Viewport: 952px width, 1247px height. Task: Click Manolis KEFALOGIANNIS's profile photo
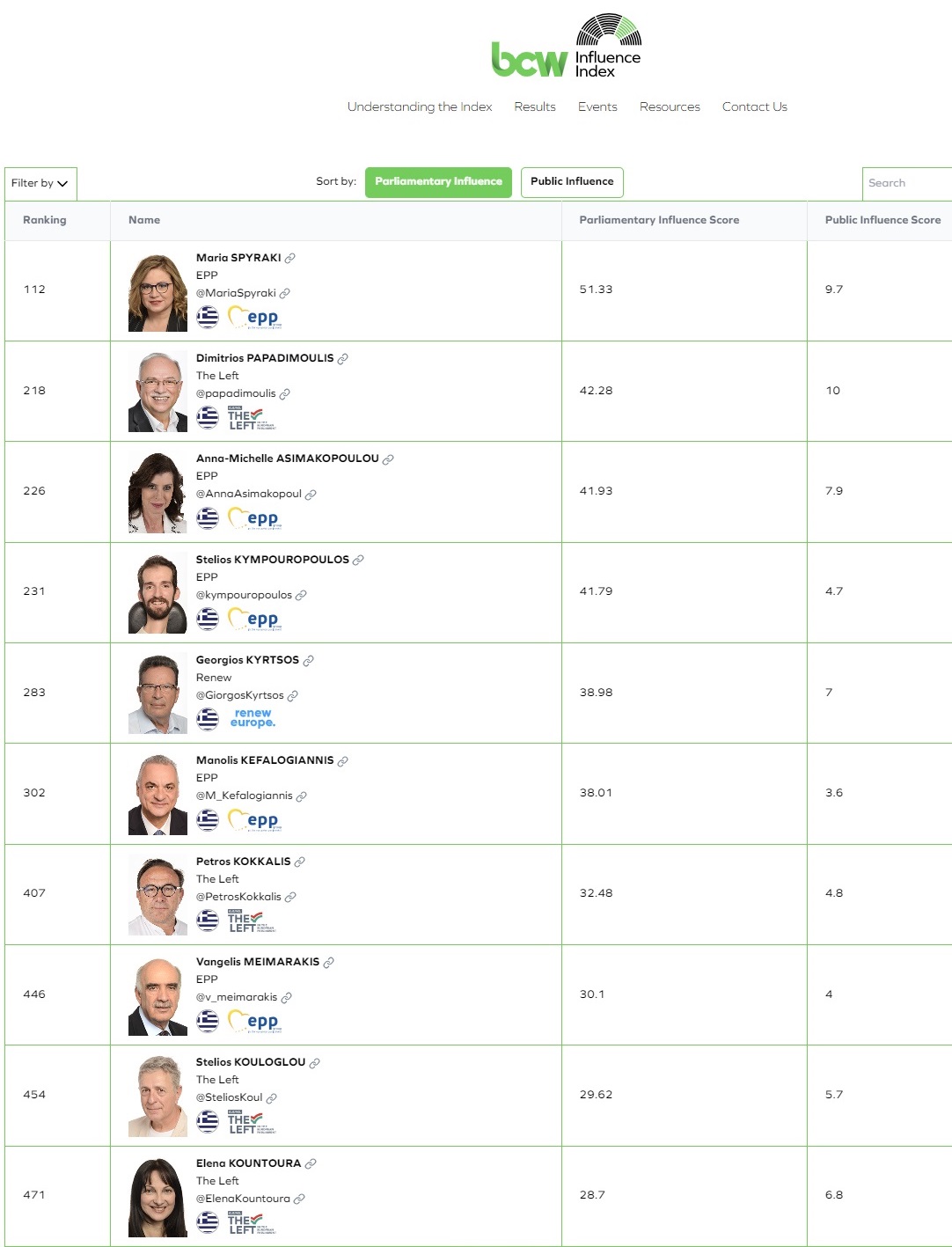point(158,794)
